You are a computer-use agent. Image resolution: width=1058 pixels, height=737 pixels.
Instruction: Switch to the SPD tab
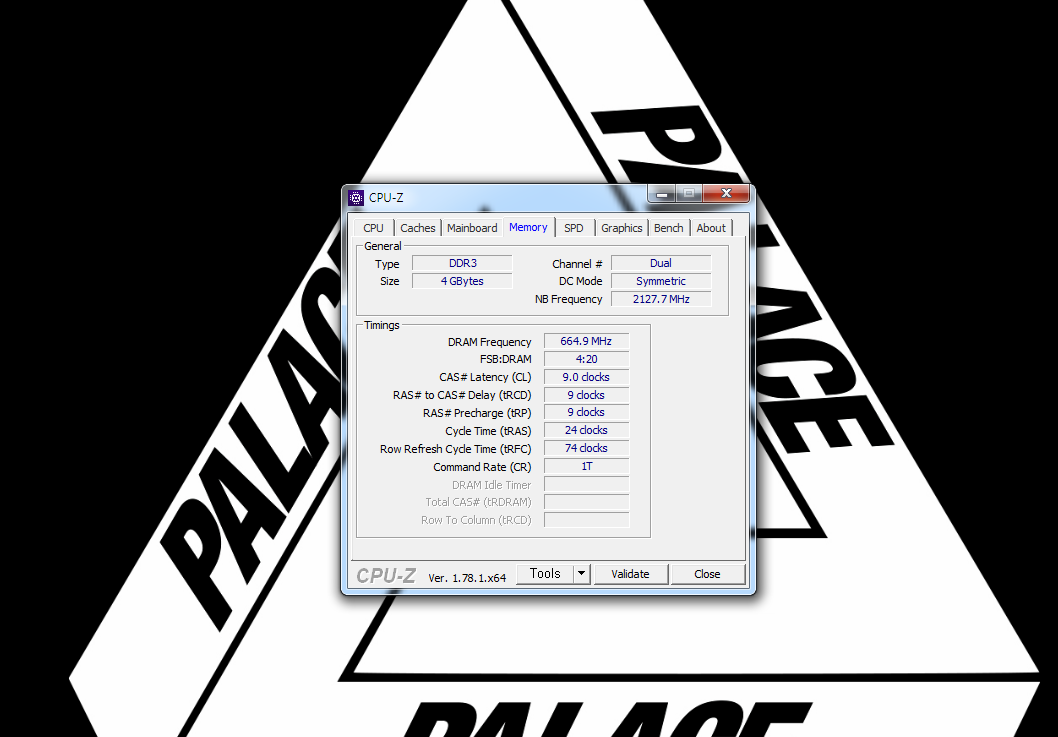pos(573,228)
